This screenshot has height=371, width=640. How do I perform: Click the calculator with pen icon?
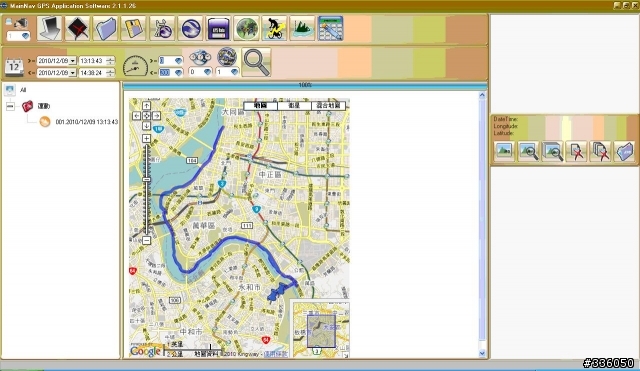330,29
